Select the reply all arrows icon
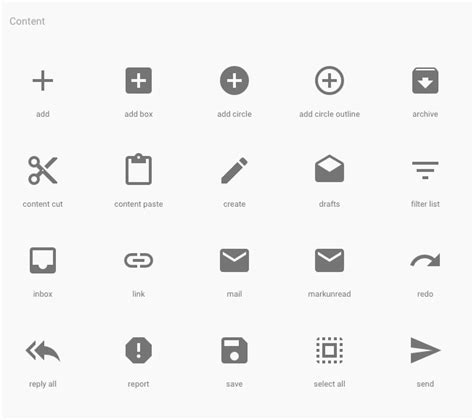 [43, 351]
